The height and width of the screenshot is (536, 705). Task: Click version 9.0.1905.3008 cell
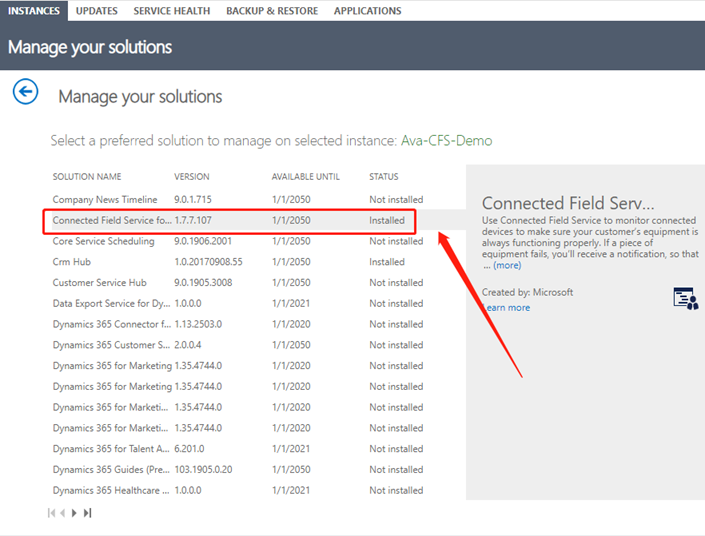point(203,283)
